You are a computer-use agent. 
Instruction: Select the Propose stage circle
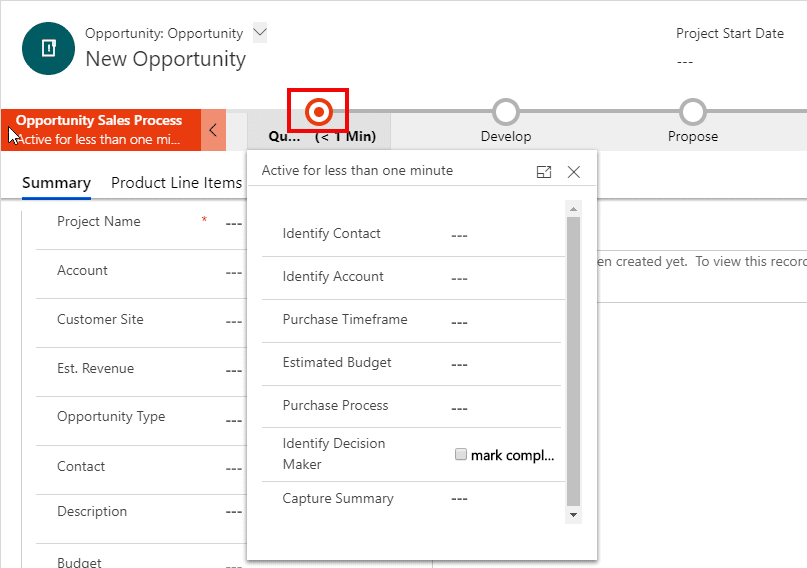[692, 111]
